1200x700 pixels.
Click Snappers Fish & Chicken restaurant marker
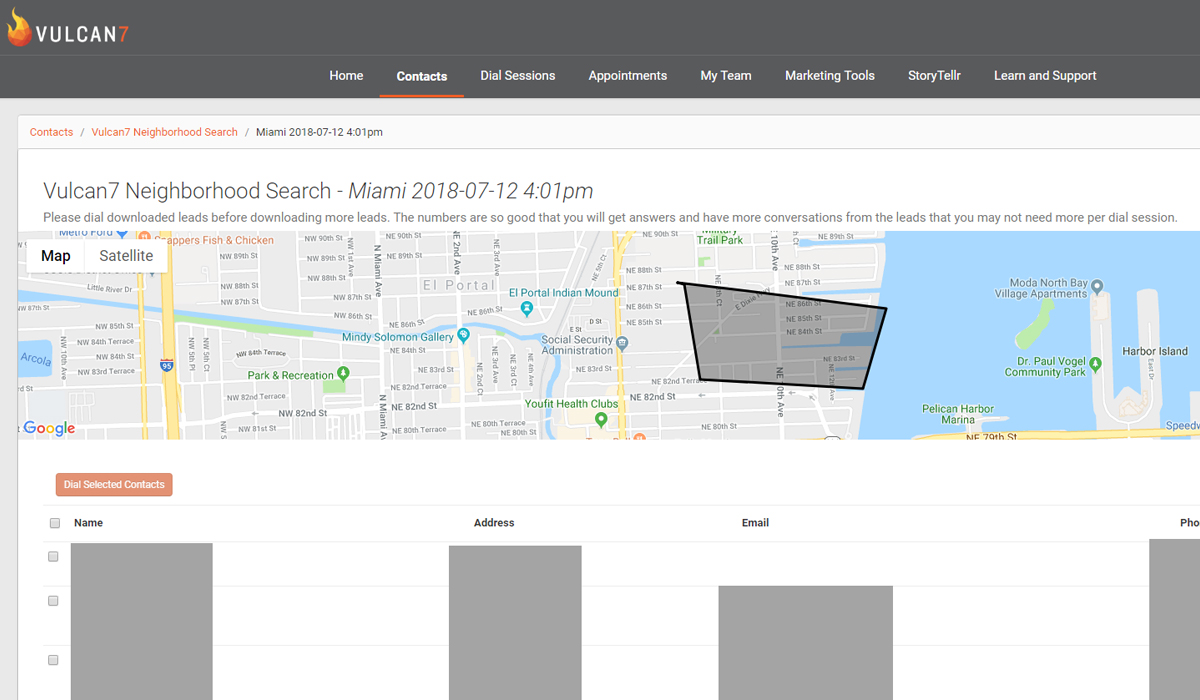tap(144, 237)
